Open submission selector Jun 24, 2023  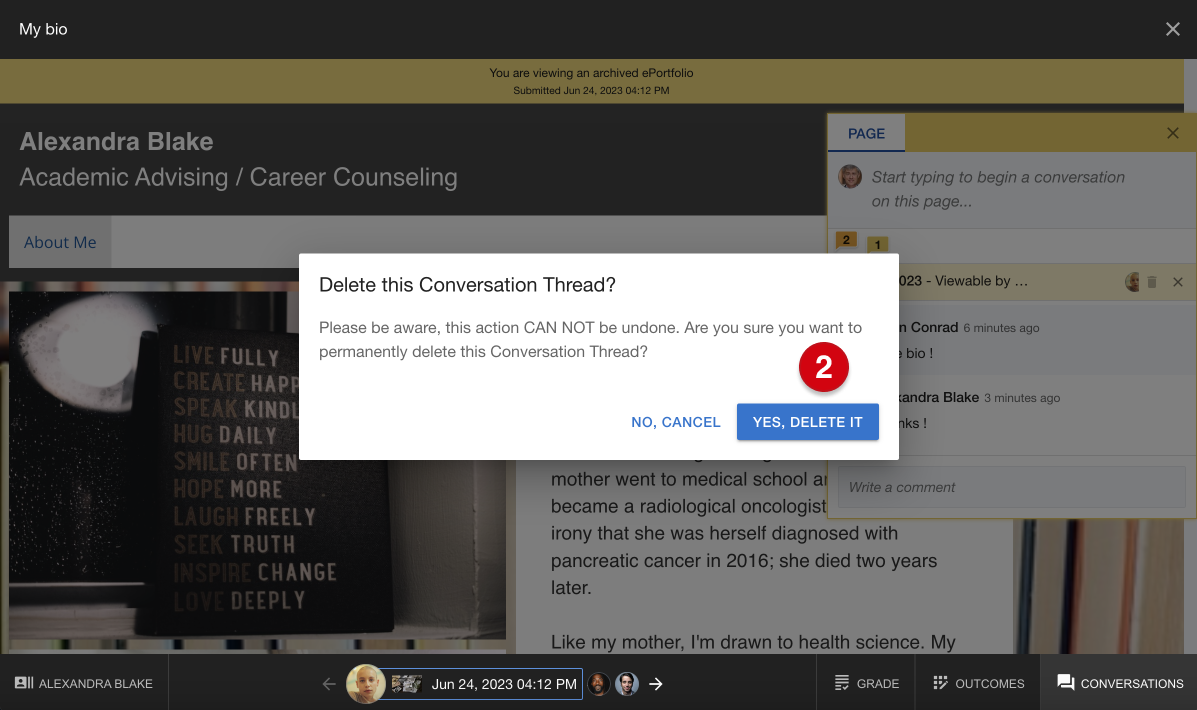[x=482, y=684]
